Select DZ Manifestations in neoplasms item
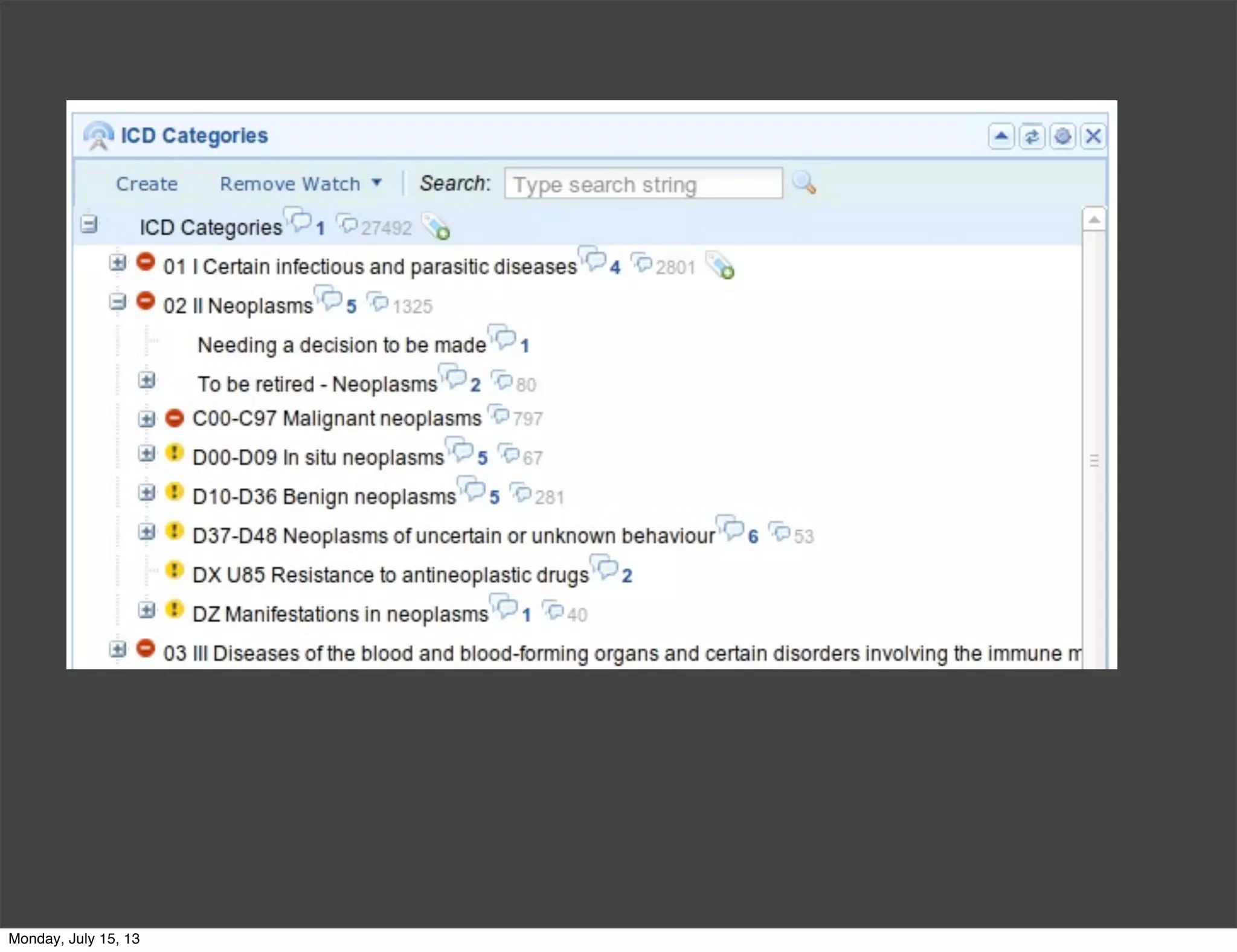The image size is (1237, 952). (339, 614)
